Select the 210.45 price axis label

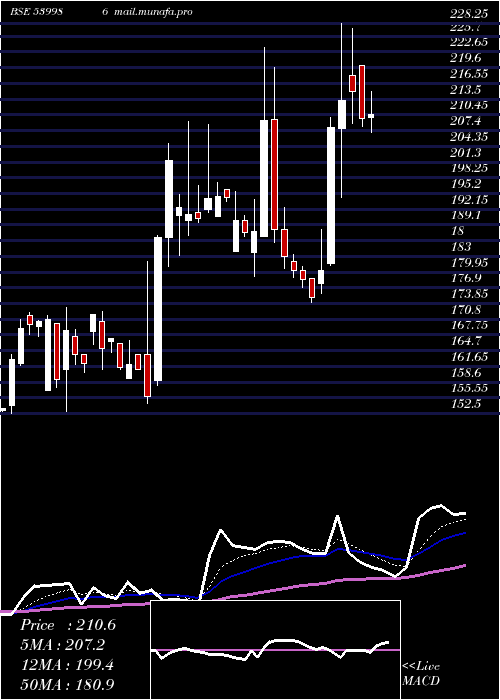click(x=469, y=105)
